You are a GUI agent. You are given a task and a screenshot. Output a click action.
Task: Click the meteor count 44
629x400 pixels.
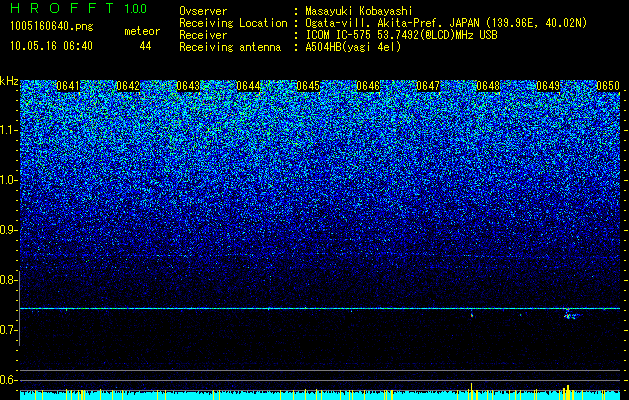point(145,46)
